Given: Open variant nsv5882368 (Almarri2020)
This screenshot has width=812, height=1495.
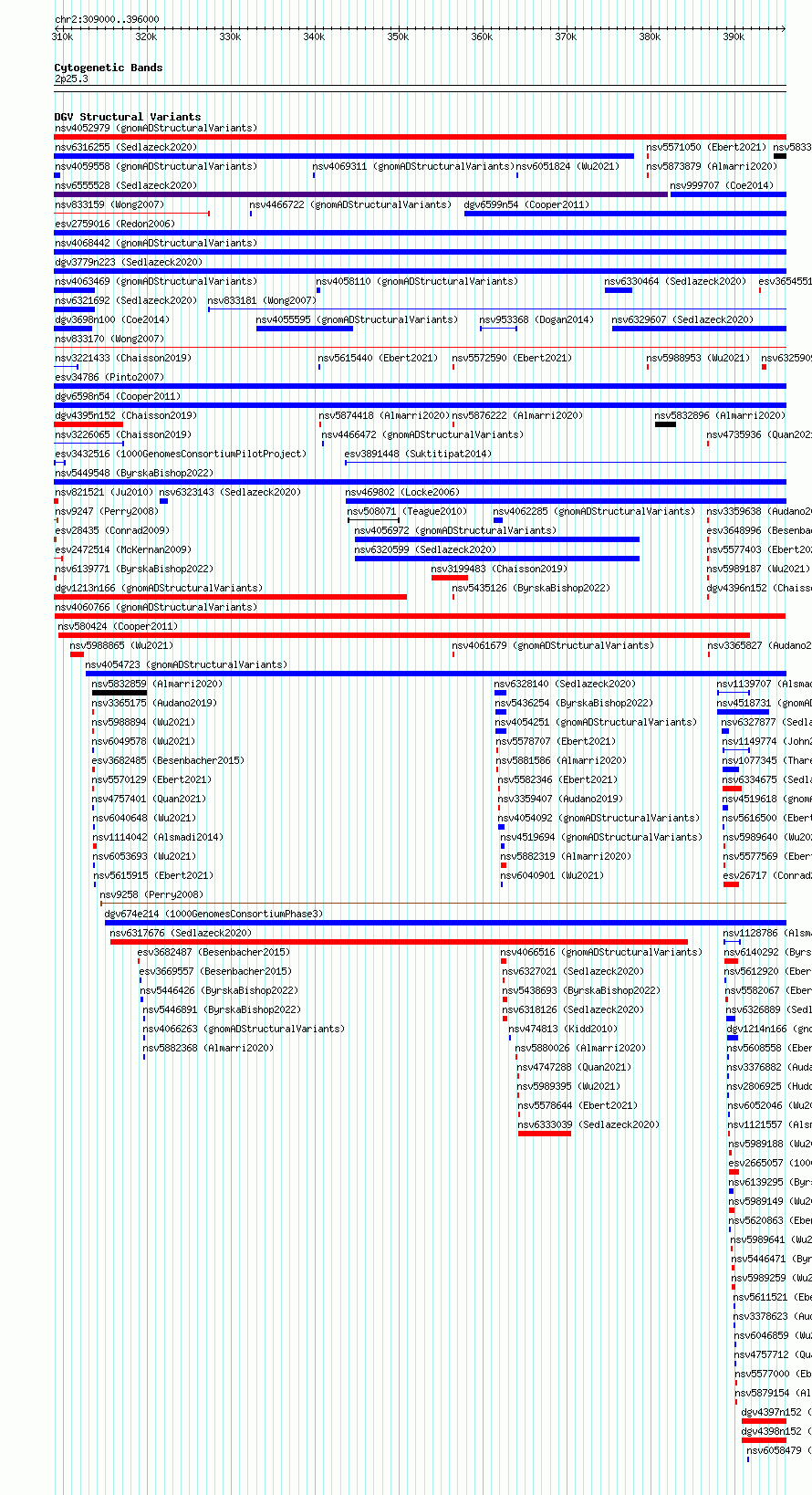Looking at the screenshot, I should click(208, 1048).
